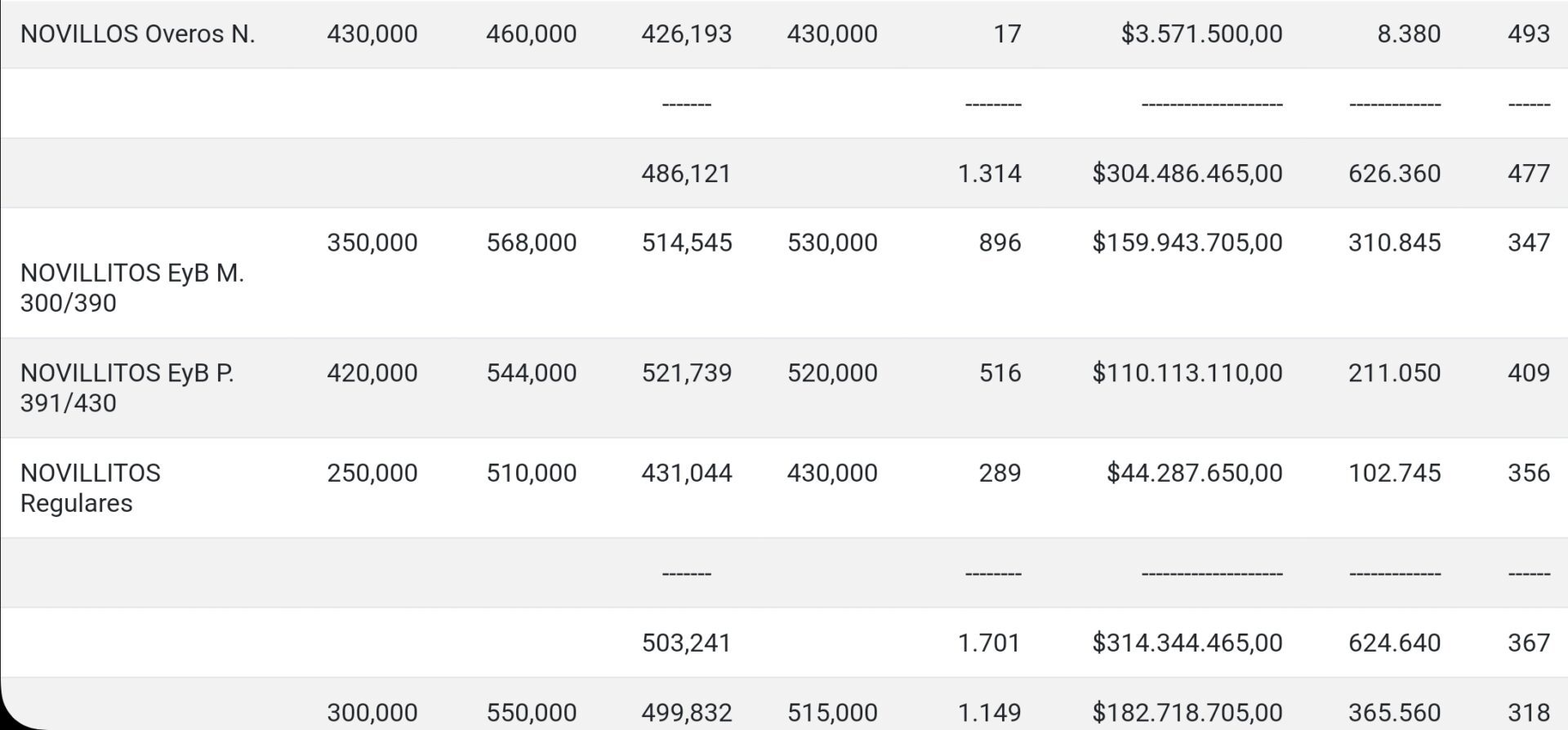Select the subtotal amount $304.486.465,00

(x=1187, y=173)
